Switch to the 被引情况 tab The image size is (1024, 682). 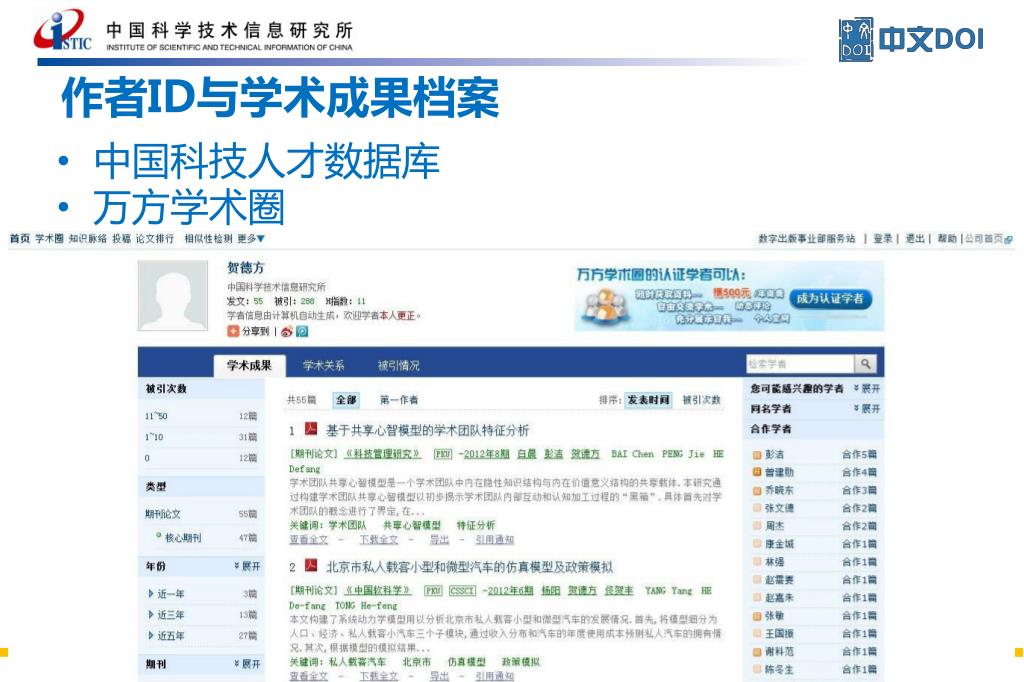pyautogui.click(x=398, y=366)
